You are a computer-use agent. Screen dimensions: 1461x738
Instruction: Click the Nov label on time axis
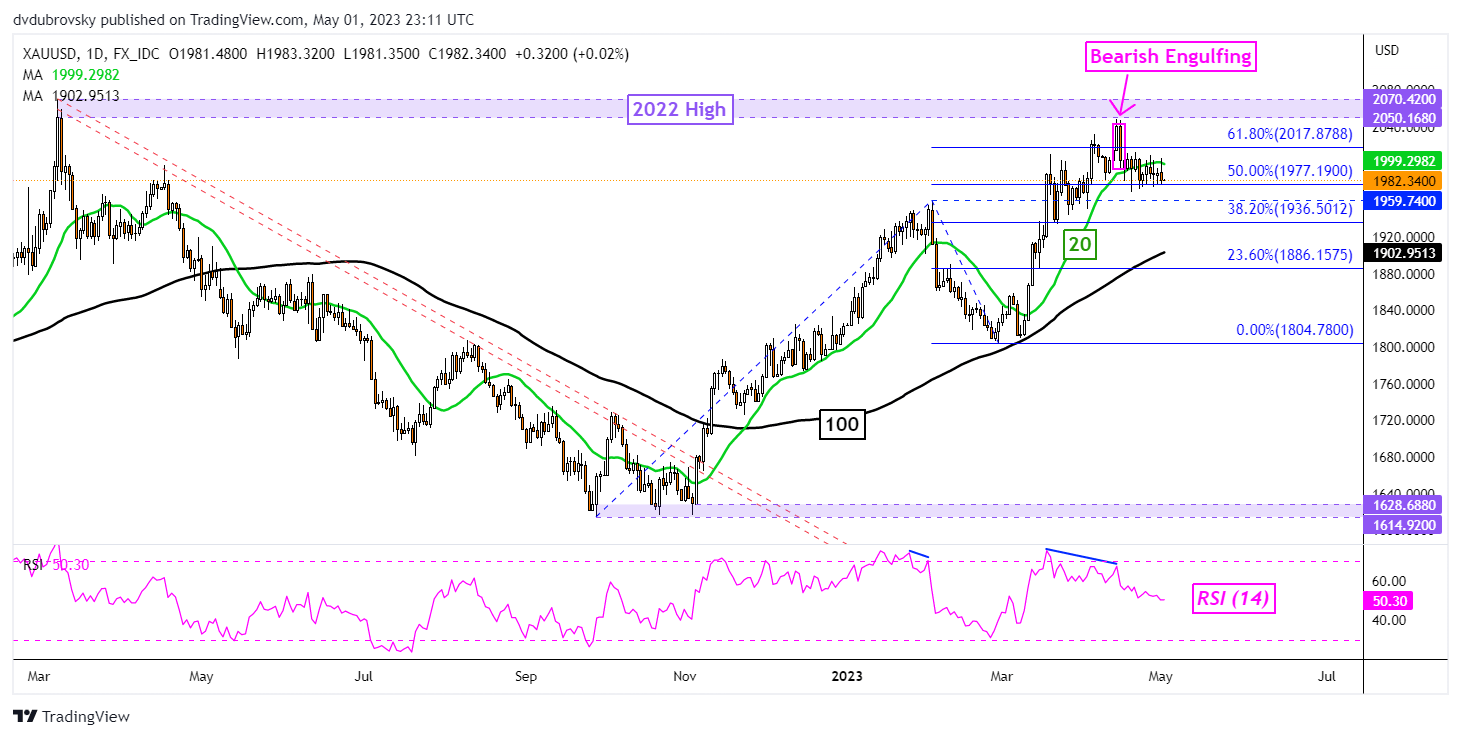click(685, 677)
